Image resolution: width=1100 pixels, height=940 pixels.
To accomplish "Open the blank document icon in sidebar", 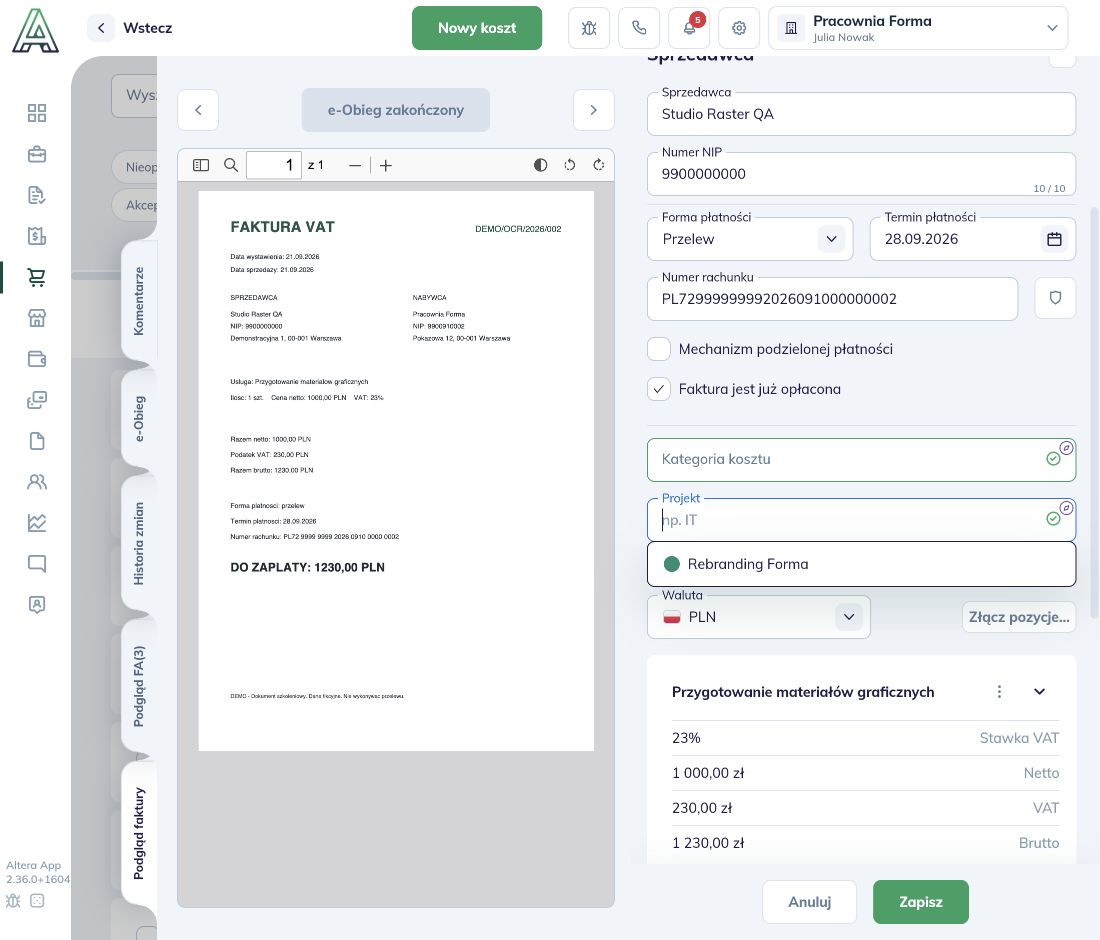I will (36, 441).
